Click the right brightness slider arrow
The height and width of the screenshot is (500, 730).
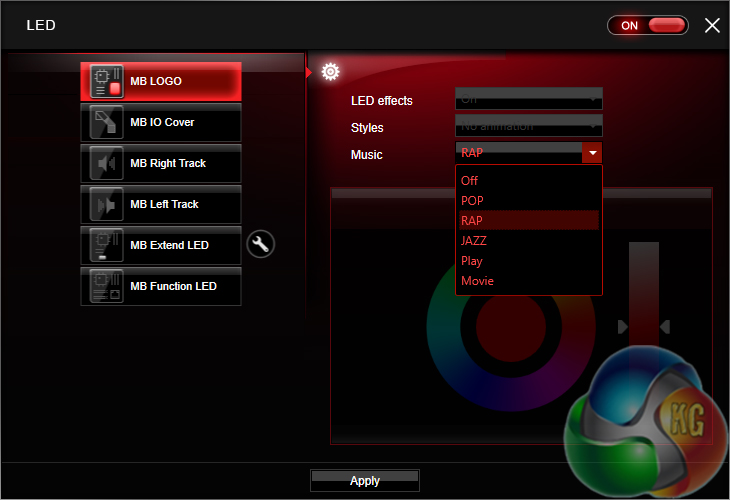(665, 327)
